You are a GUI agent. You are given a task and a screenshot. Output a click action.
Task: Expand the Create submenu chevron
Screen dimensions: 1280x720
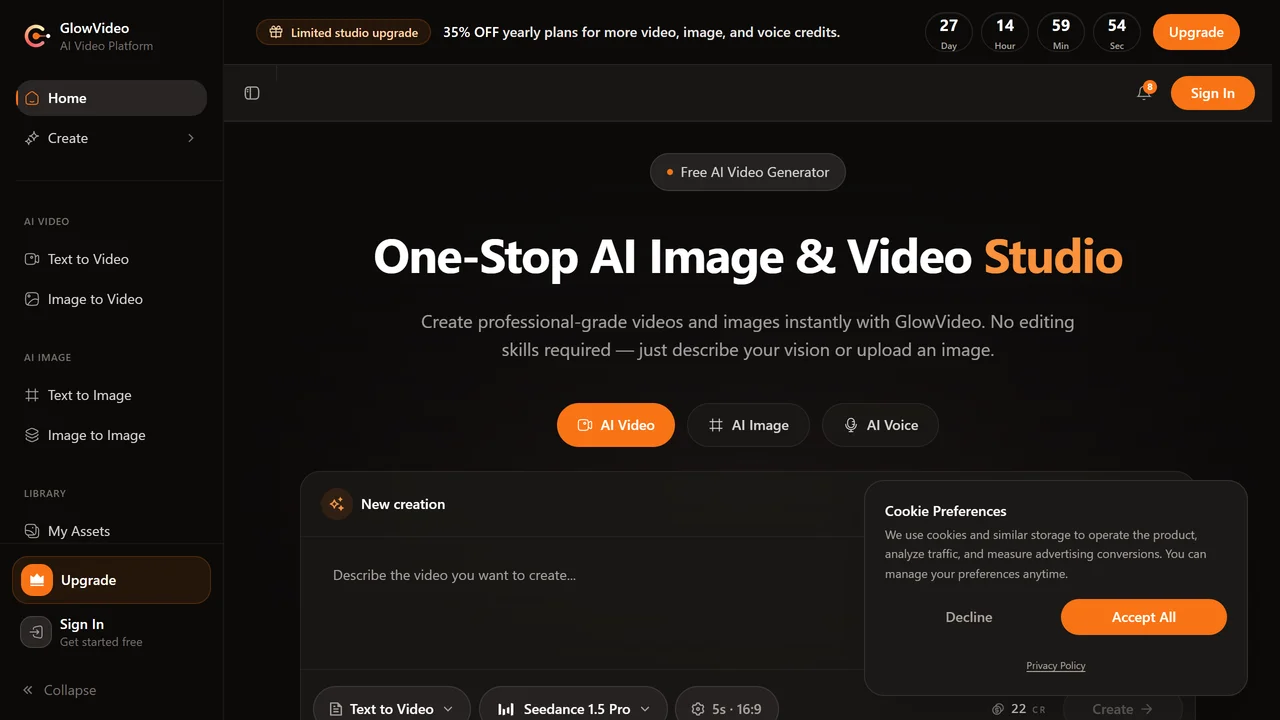191,138
